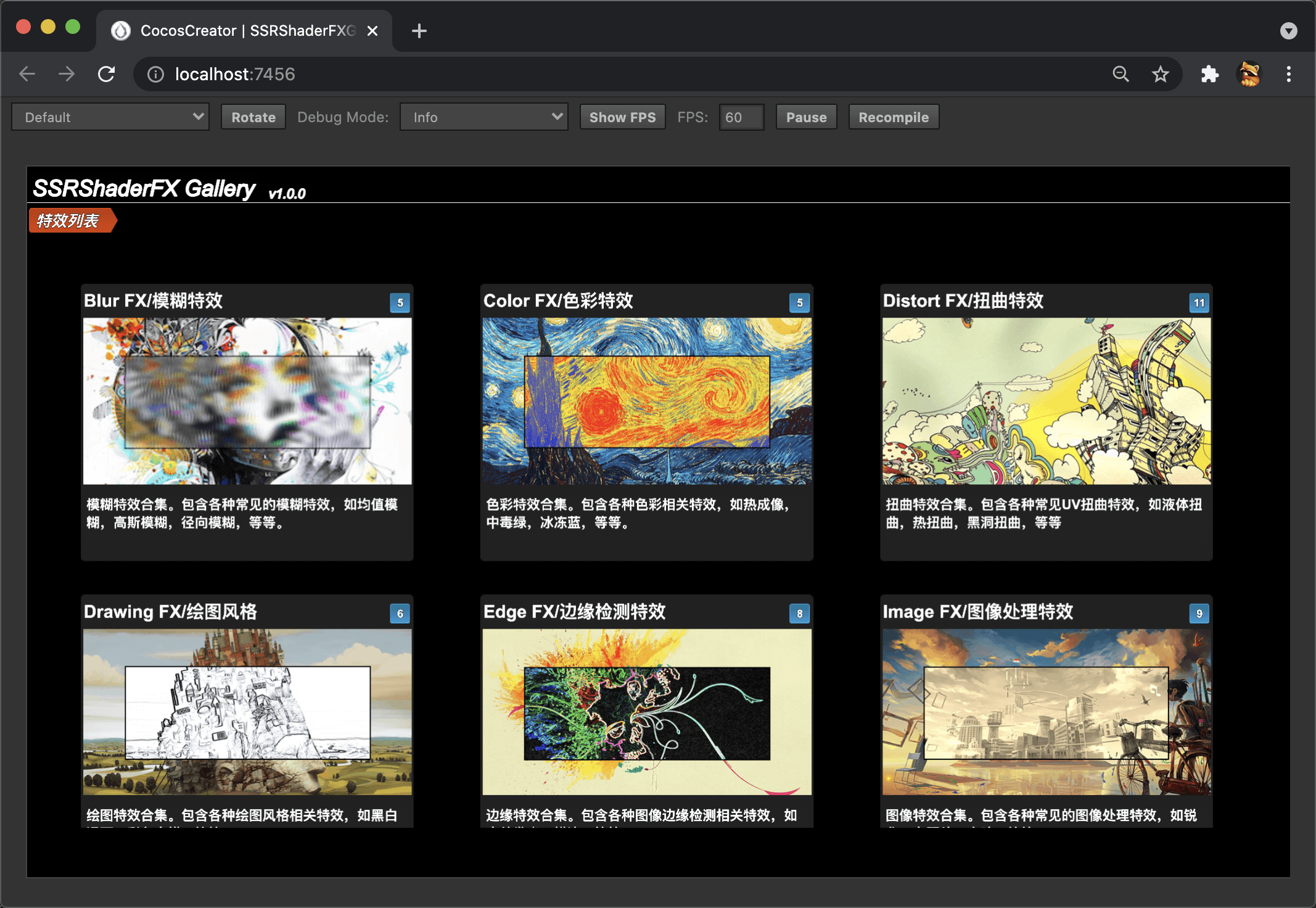
Task: Open the Debug Mode Info dropdown
Action: [484, 117]
